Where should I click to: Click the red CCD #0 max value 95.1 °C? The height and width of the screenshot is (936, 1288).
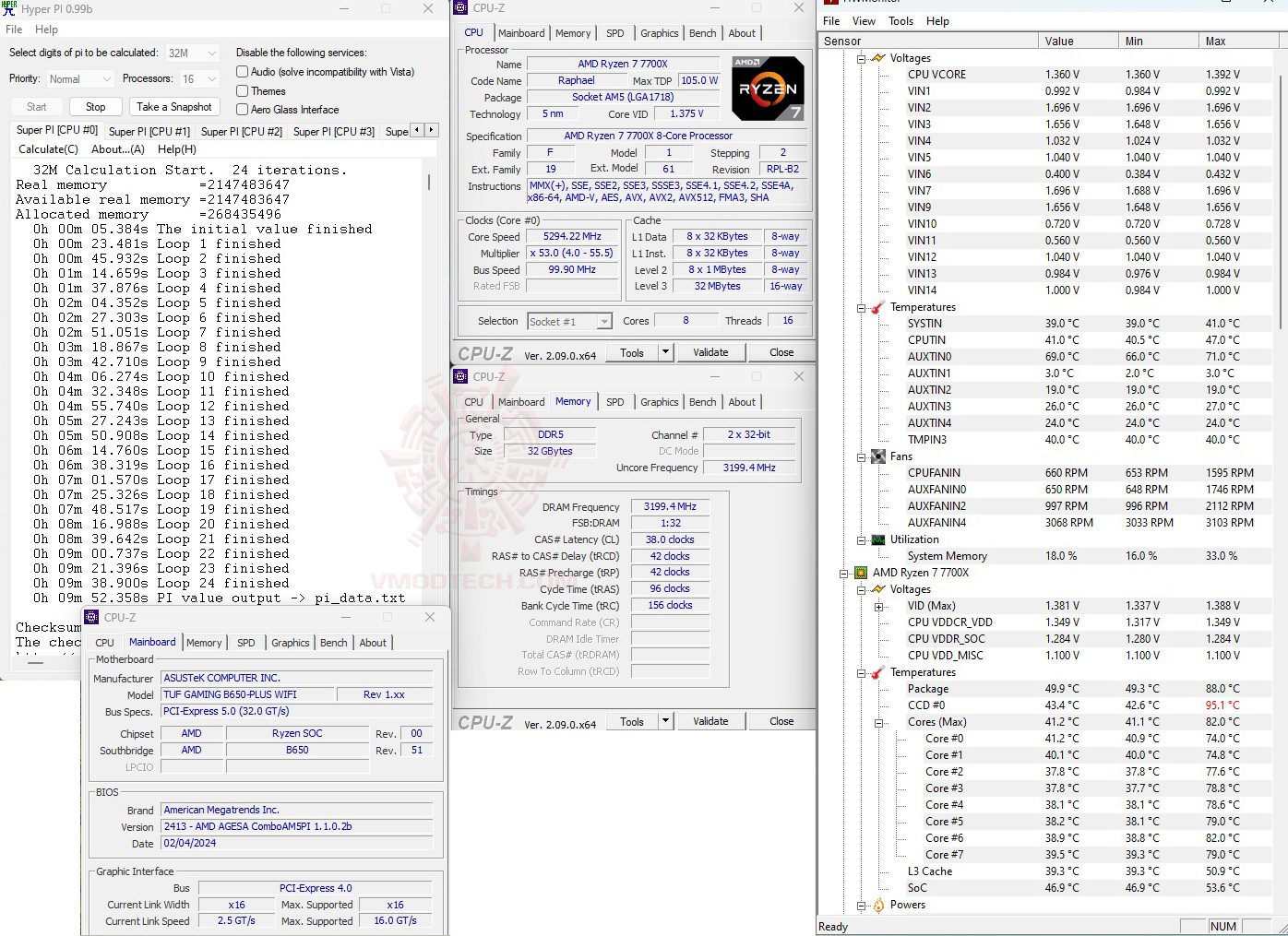pyautogui.click(x=1222, y=705)
